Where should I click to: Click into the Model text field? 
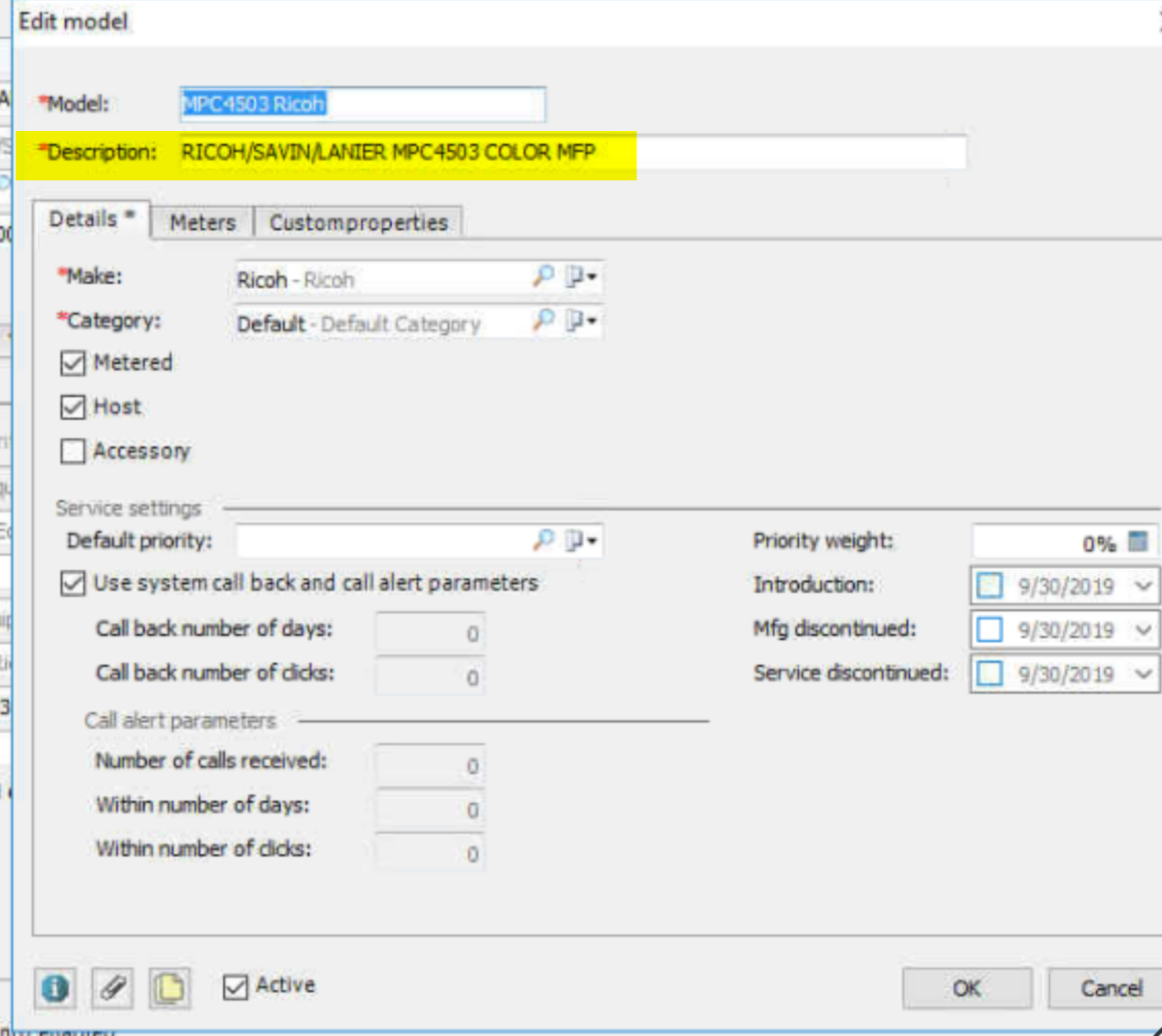[362, 105]
